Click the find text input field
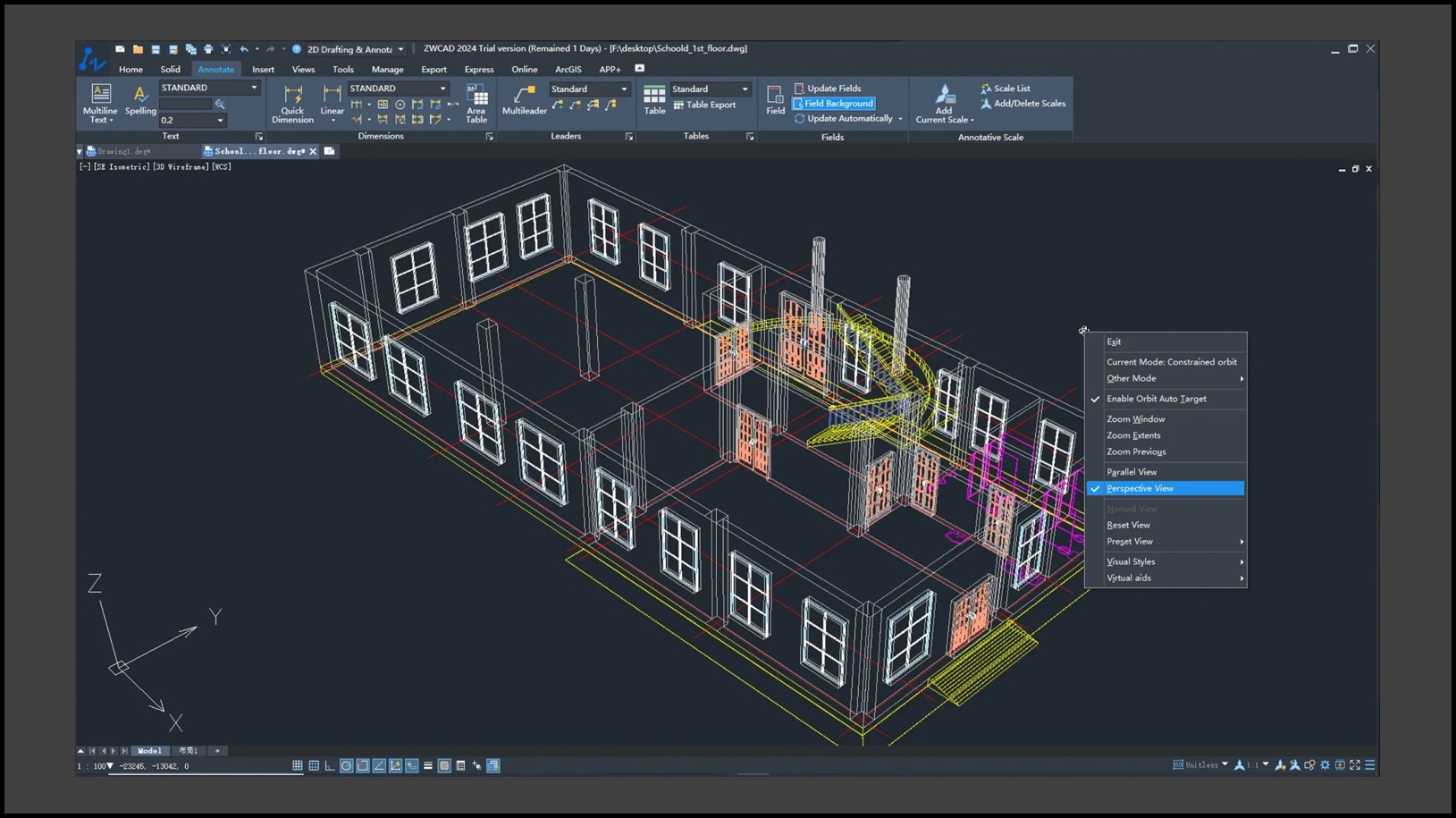The height and width of the screenshot is (818, 1456). click(185, 104)
